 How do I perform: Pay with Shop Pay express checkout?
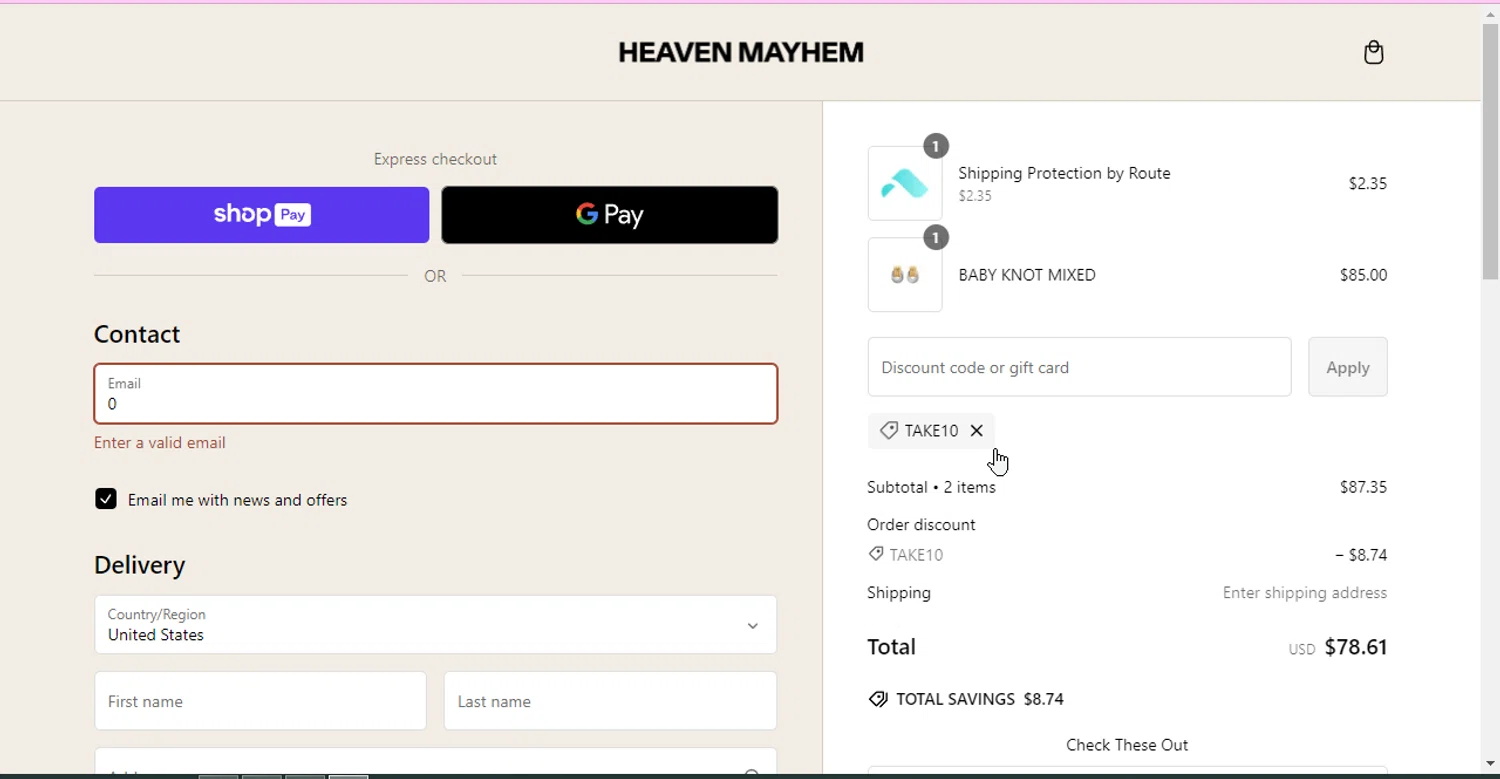tap(261, 215)
